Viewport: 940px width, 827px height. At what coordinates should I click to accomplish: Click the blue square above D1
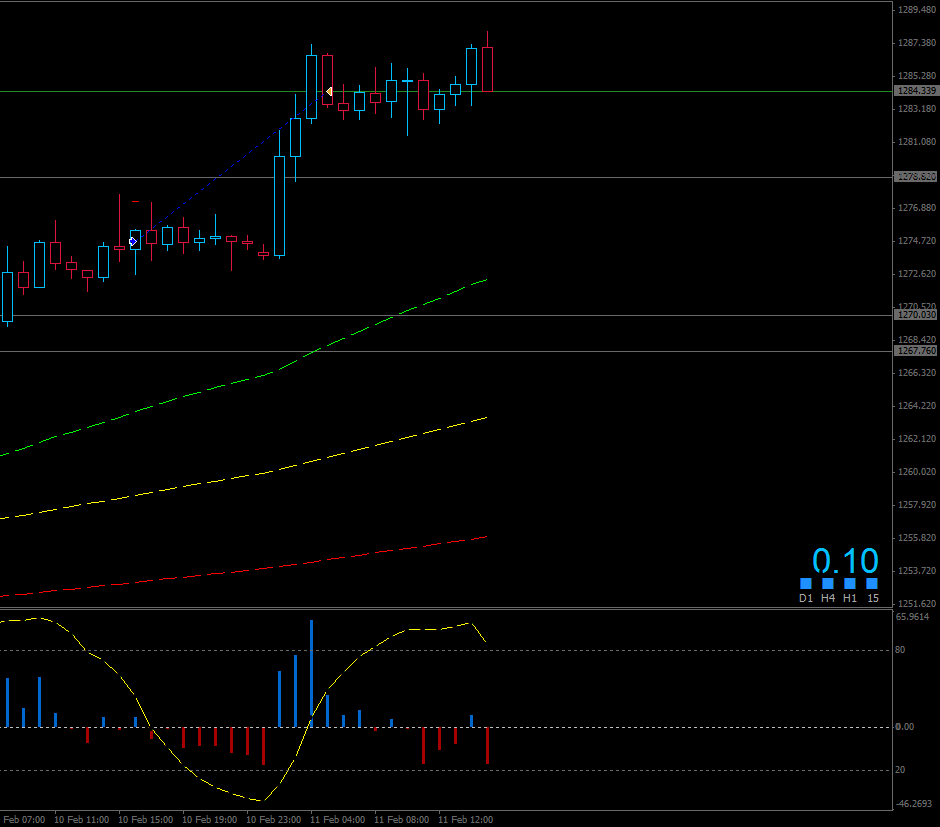[x=806, y=583]
